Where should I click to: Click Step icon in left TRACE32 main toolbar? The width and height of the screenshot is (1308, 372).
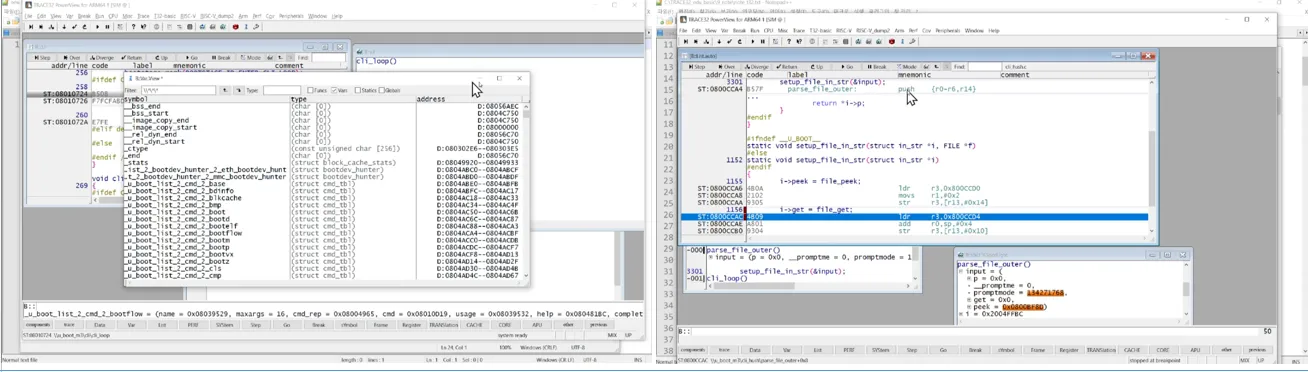31,27
